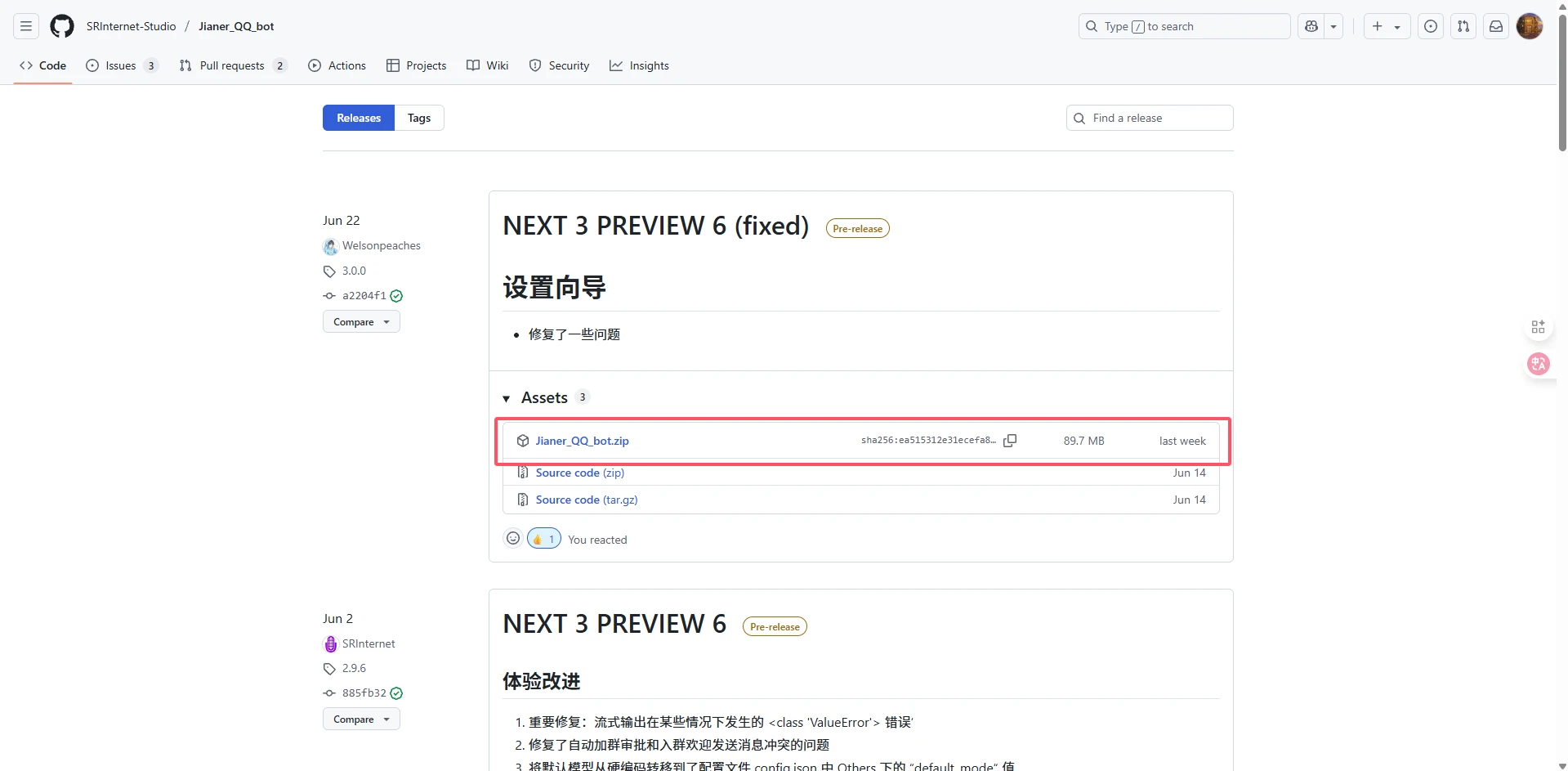Open the 2.9.6 tag link
Viewport: 1568px width, 771px height.
click(354, 668)
